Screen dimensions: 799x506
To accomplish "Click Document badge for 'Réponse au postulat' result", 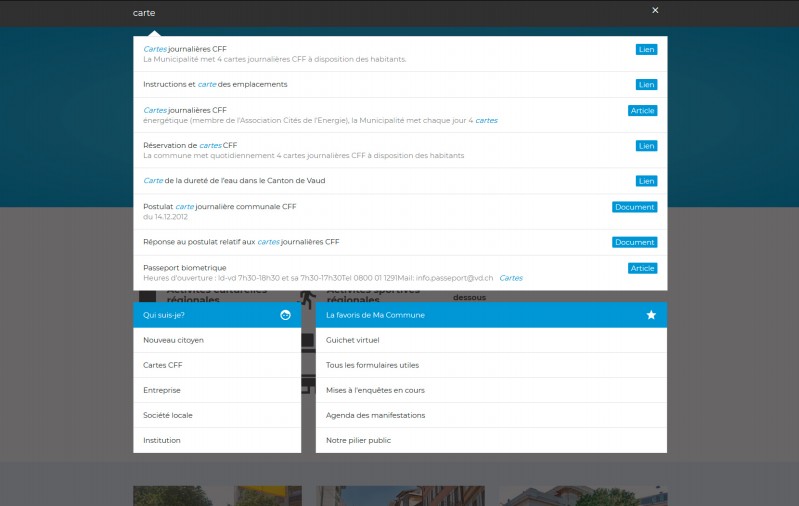I will pyautogui.click(x=634, y=242).
